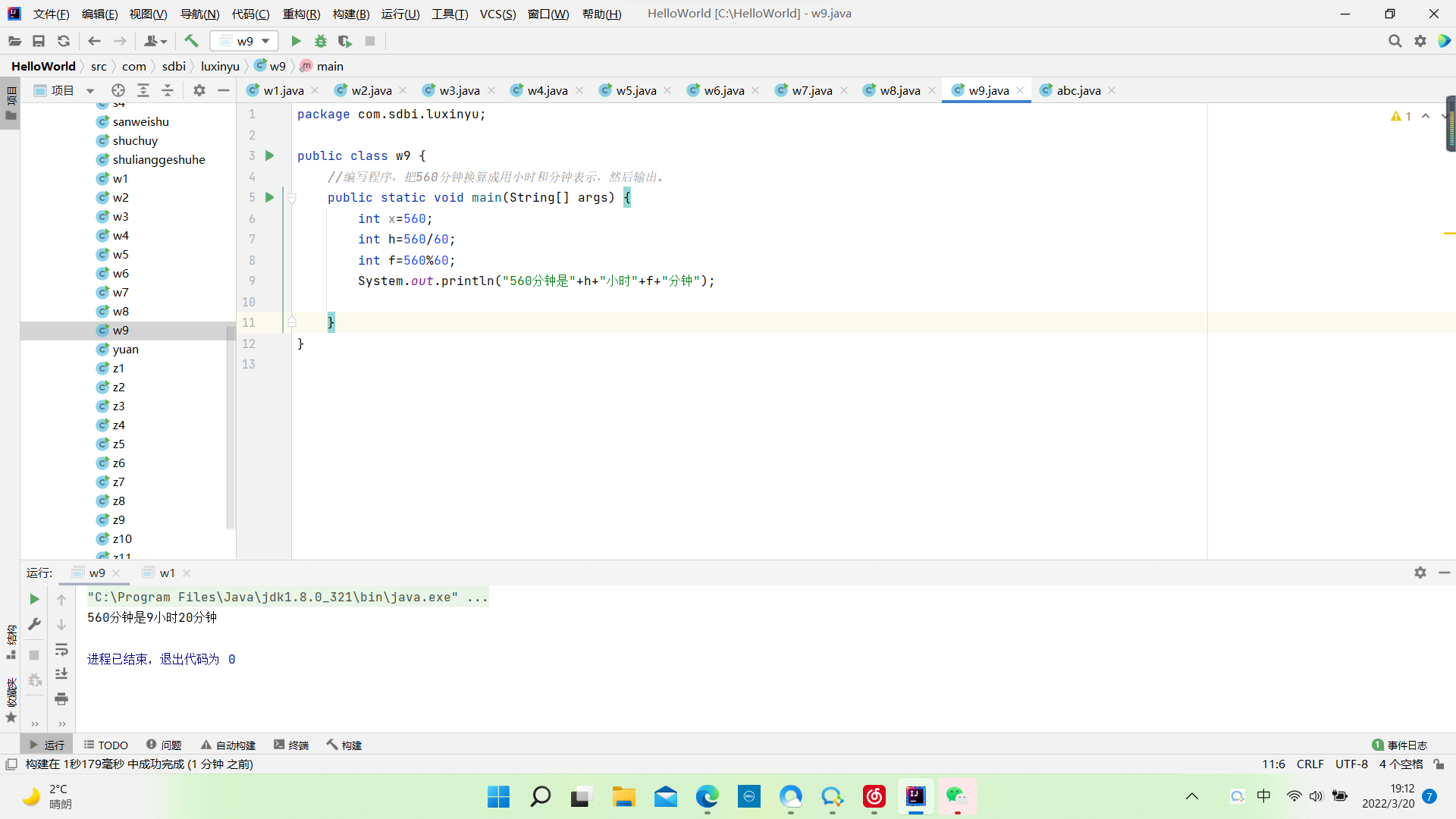
Task: Click the green Run button in toolbar
Action: 296,41
